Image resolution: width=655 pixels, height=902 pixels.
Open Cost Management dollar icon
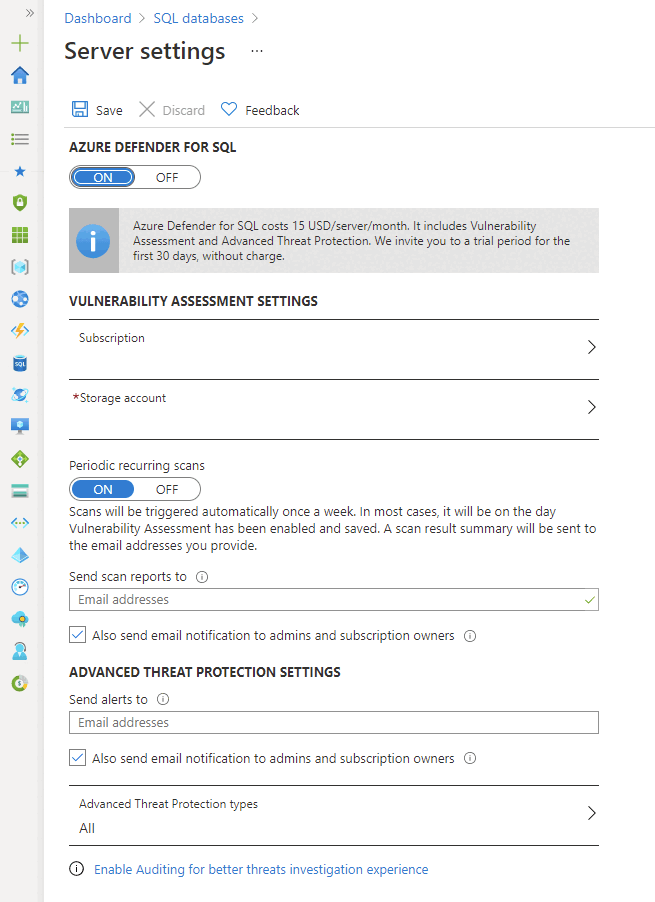(x=20, y=683)
